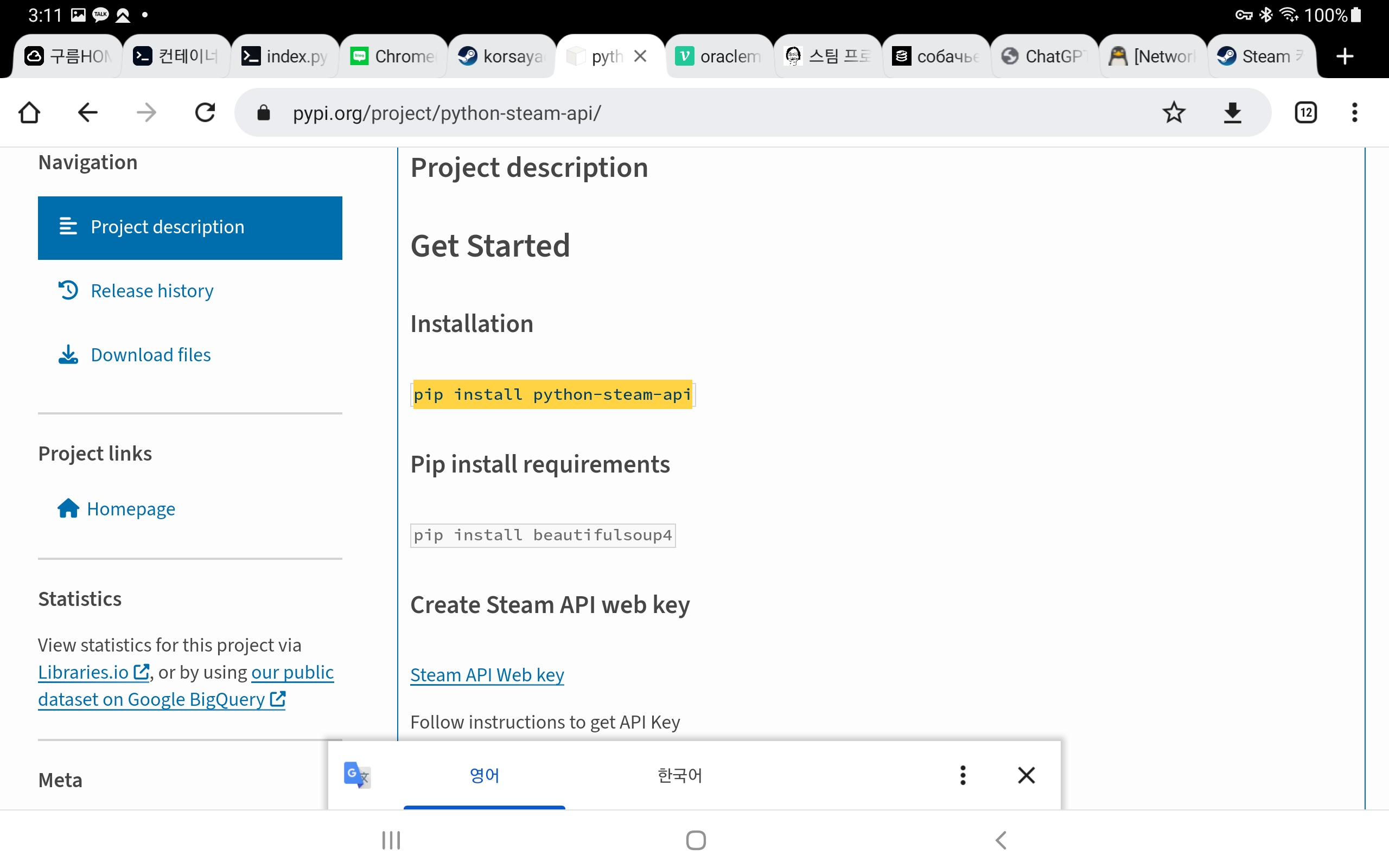Click the Project links heading
Screen dimensions: 1389x868
pos(95,454)
